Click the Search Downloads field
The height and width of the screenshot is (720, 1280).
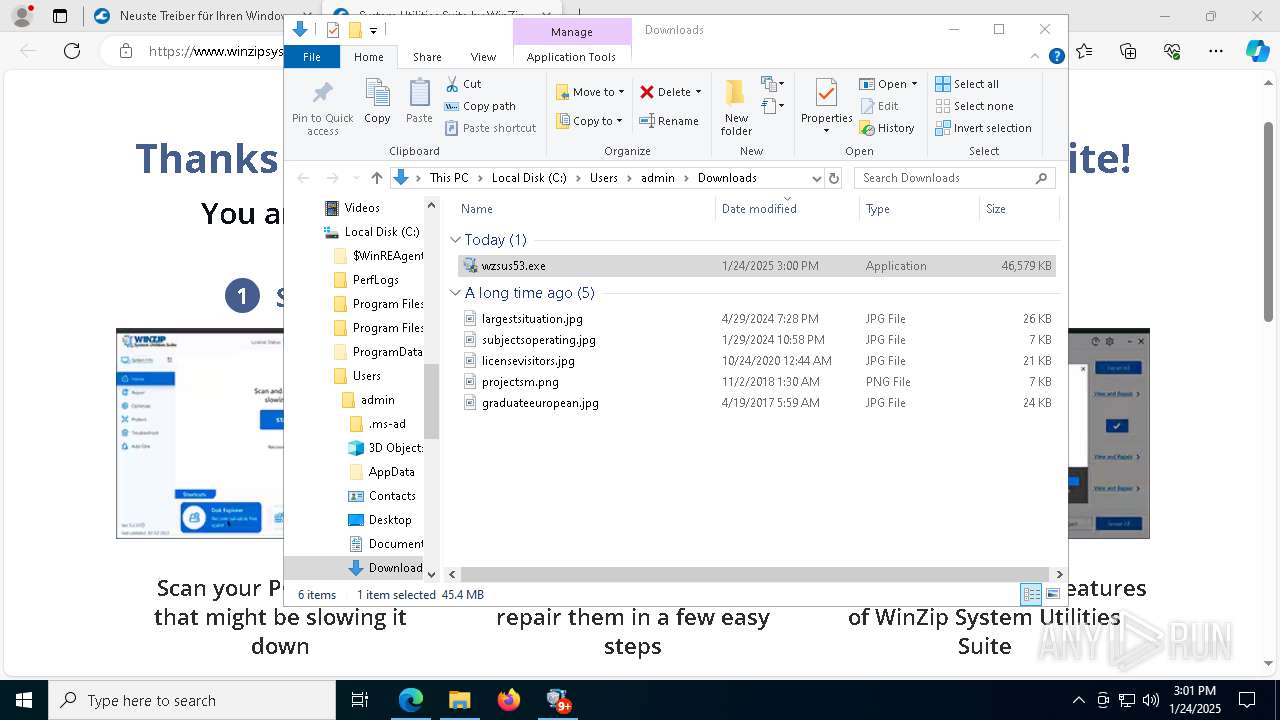(x=955, y=178)
